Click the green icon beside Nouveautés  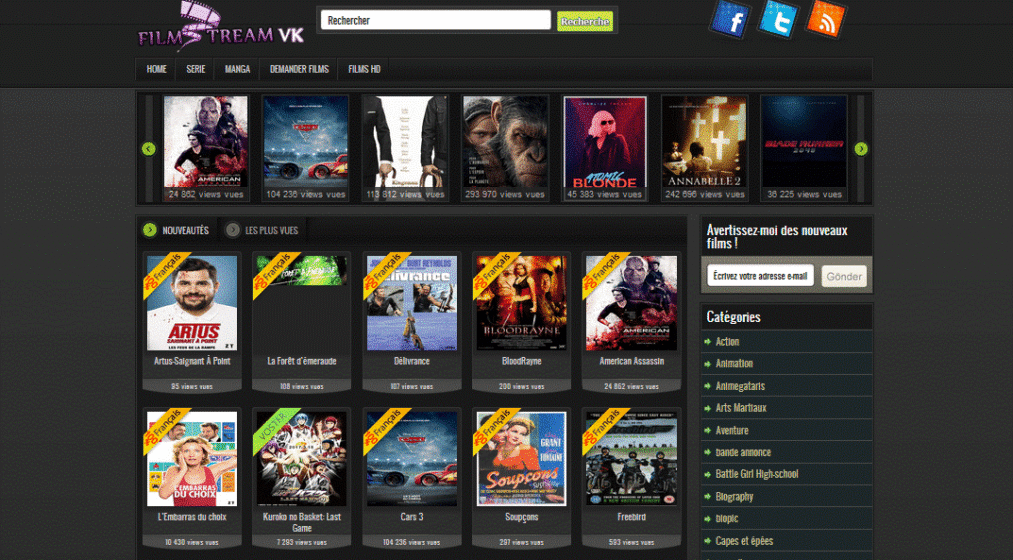[150, 230]
